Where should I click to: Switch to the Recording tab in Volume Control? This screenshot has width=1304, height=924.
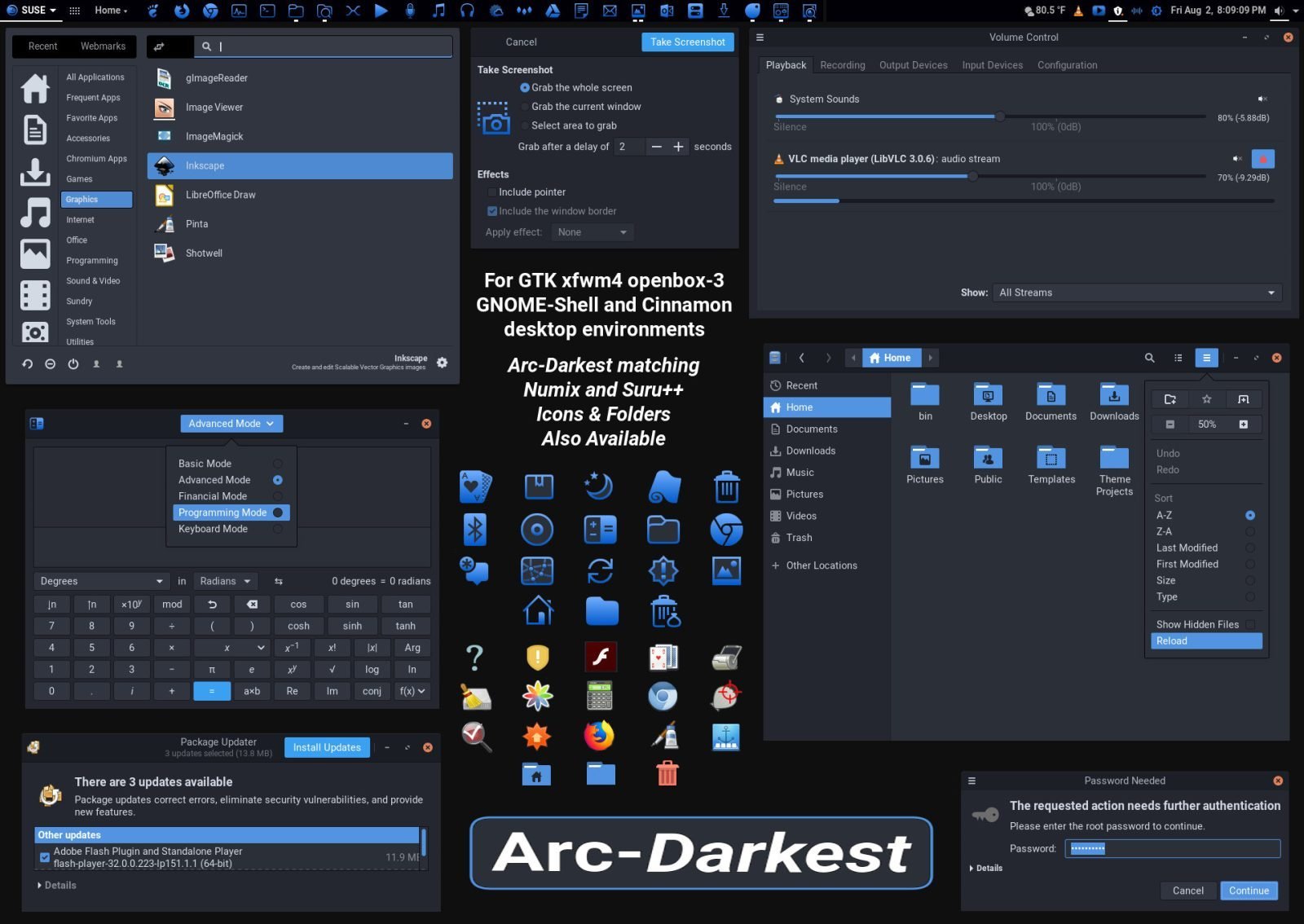(842, 64)
